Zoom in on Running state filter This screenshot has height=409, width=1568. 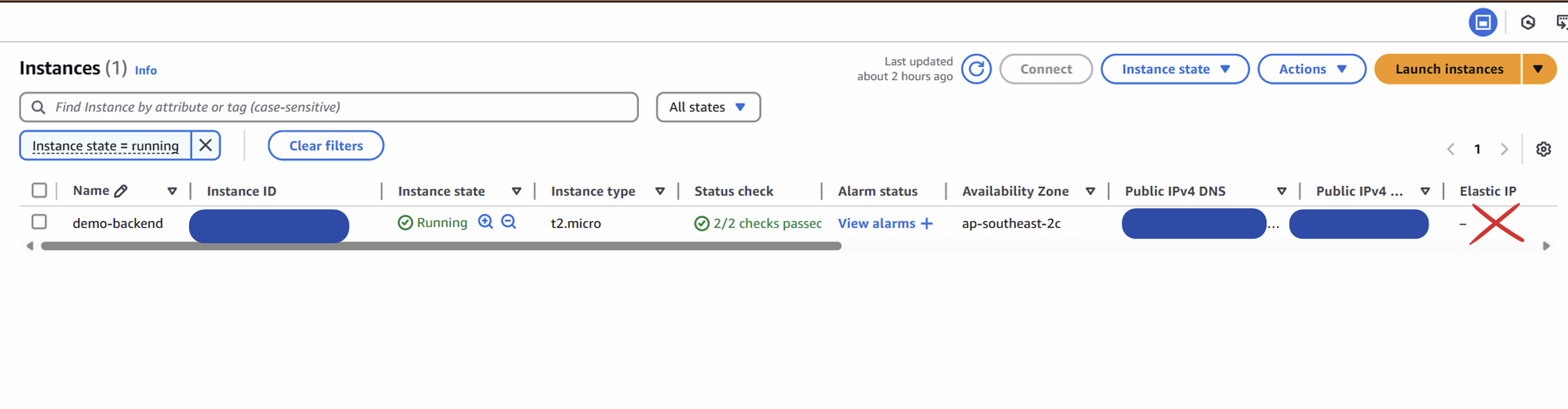pyautogui.click(x=485, y=222)
